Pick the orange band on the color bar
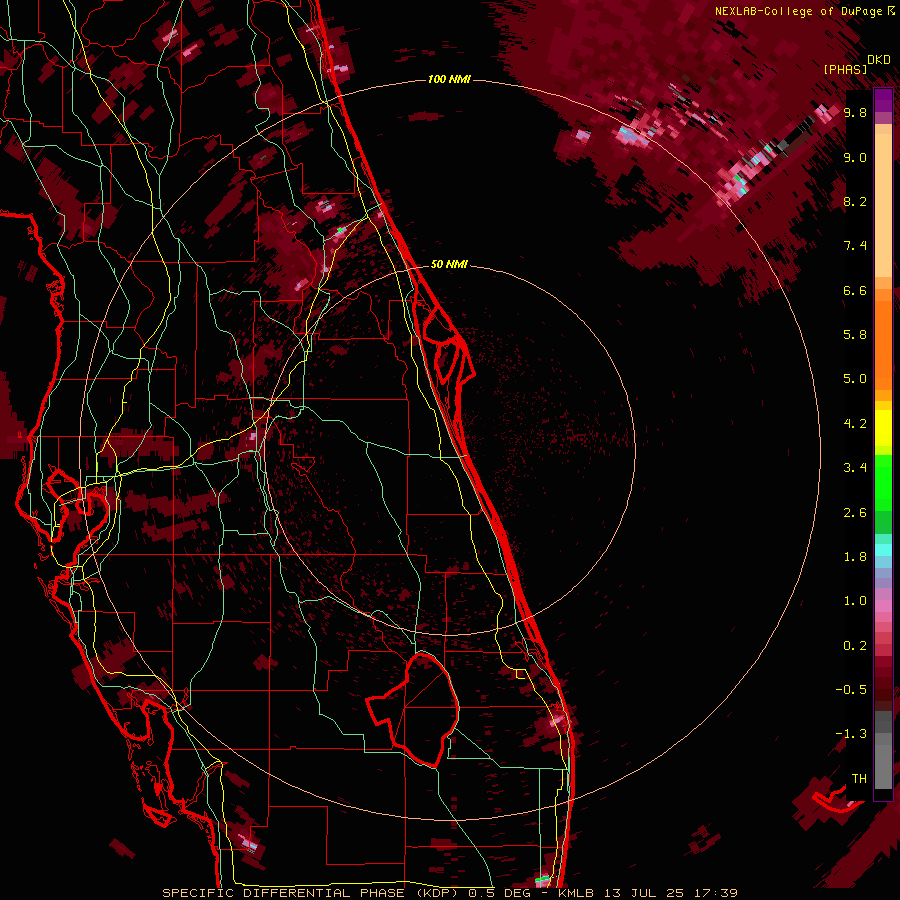This screenshot has width=900, height=900. tap(883, 344)
